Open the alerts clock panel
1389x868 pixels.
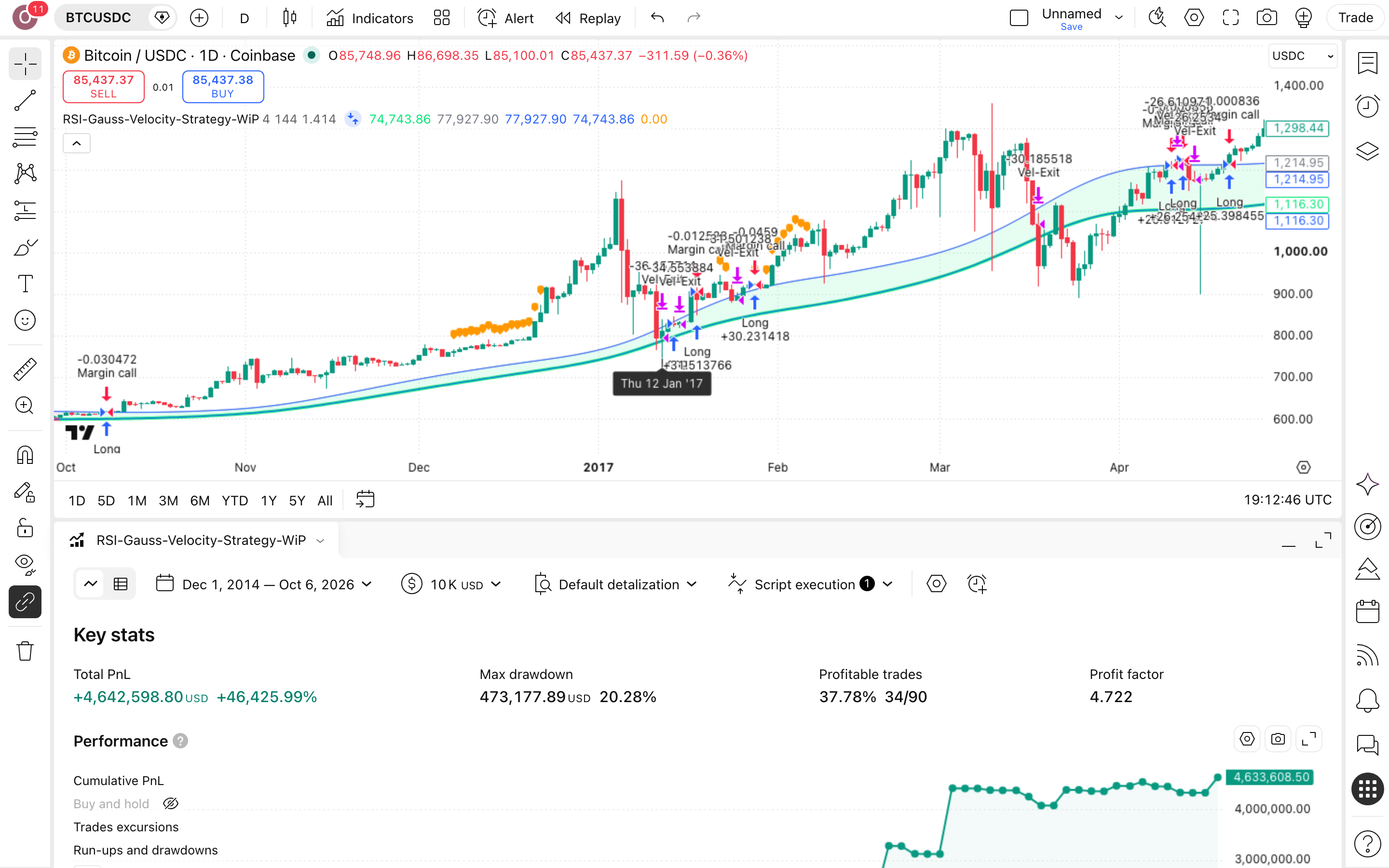point(1368,106)
